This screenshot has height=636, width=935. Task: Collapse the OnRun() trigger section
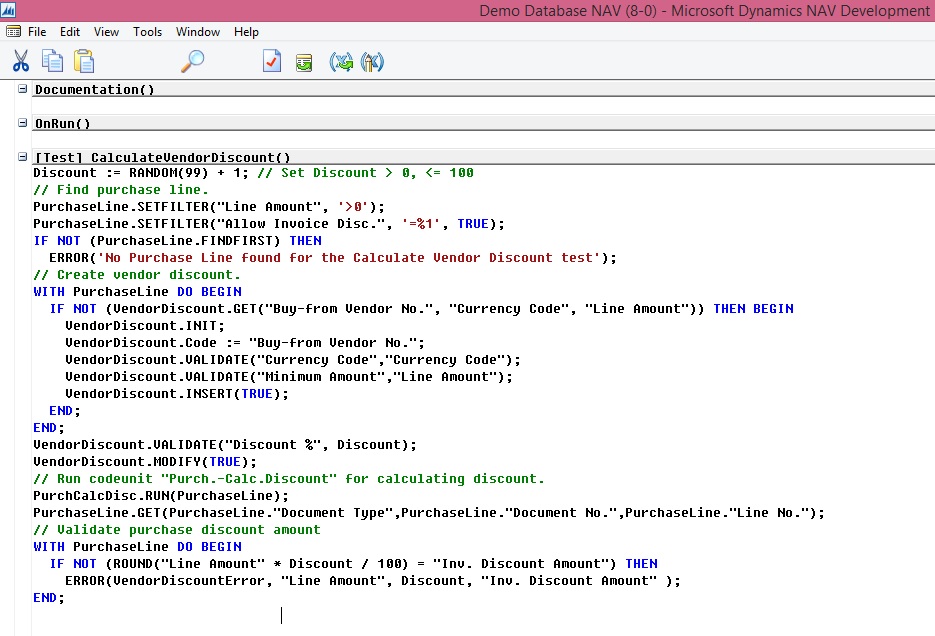pyautogui.click(x=23, y=124)
